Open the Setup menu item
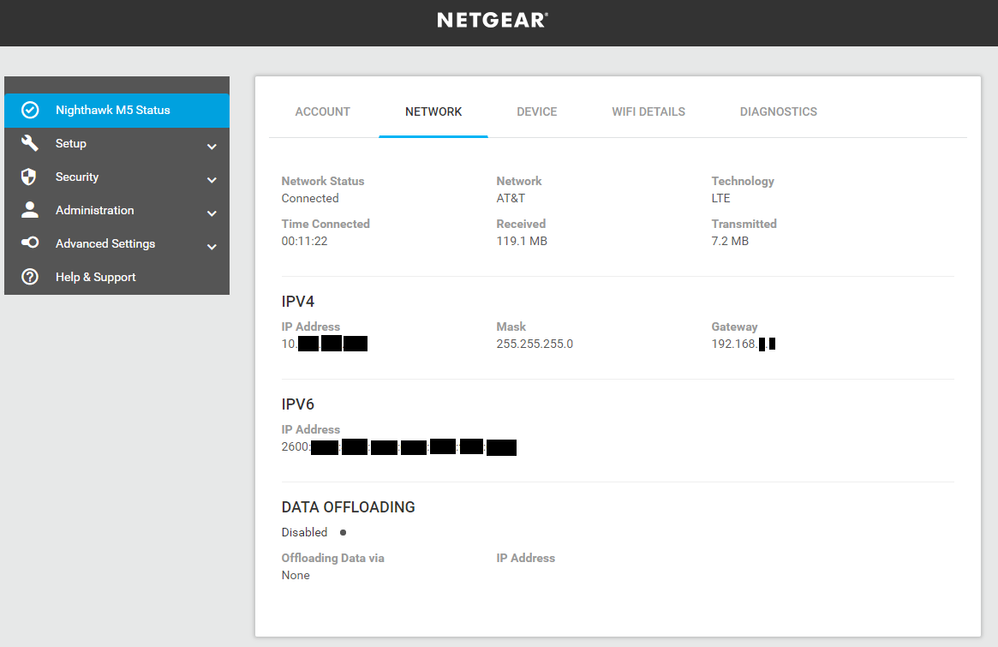The image size is (998, 647). coord(117,144)
